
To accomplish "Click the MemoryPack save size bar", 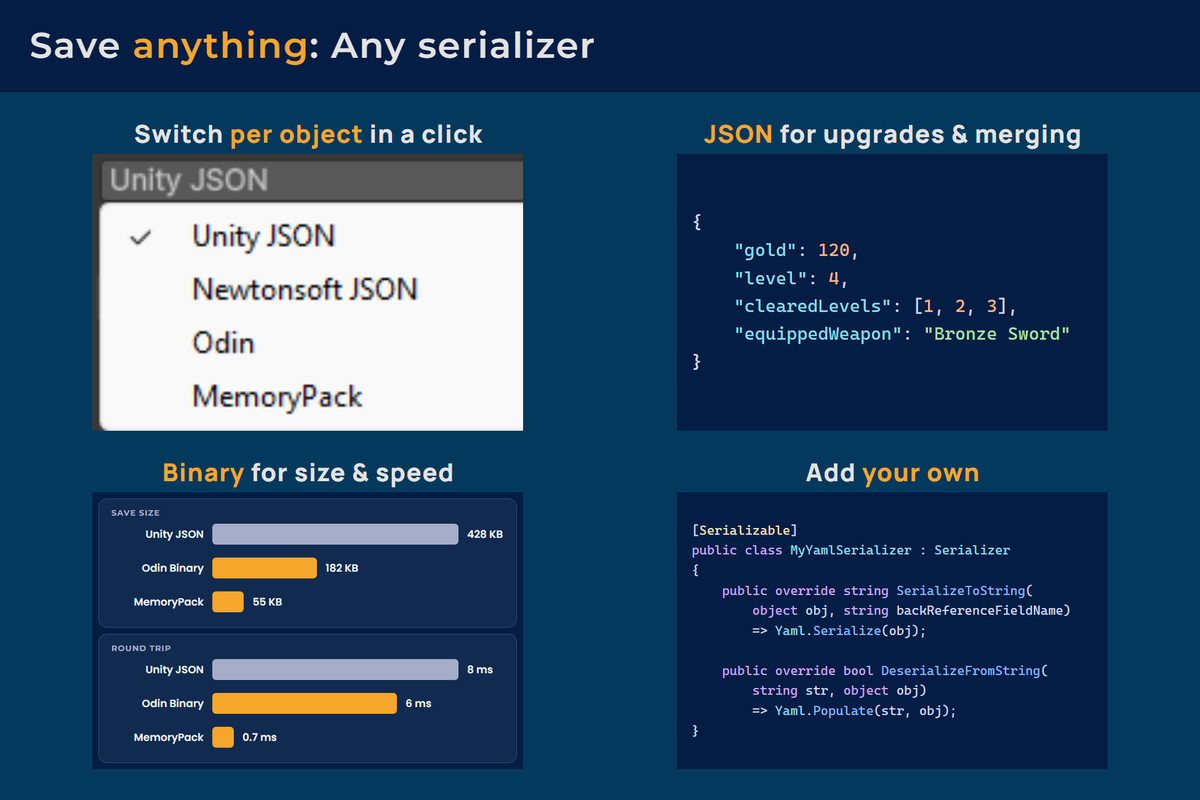I will click(228, 602).
